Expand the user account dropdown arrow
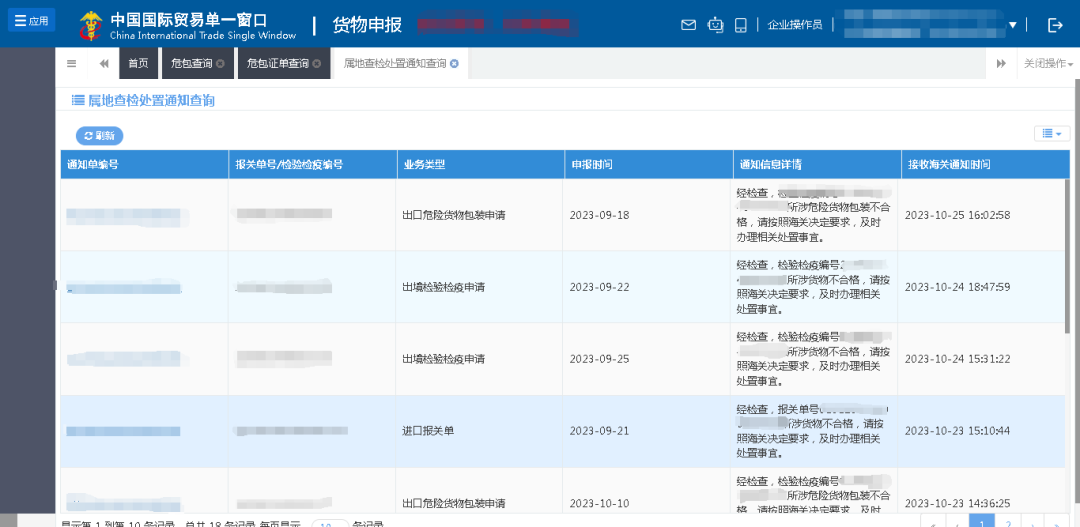The height and width of the screenshot is (527, 1080). click(x=1012, y=25)
